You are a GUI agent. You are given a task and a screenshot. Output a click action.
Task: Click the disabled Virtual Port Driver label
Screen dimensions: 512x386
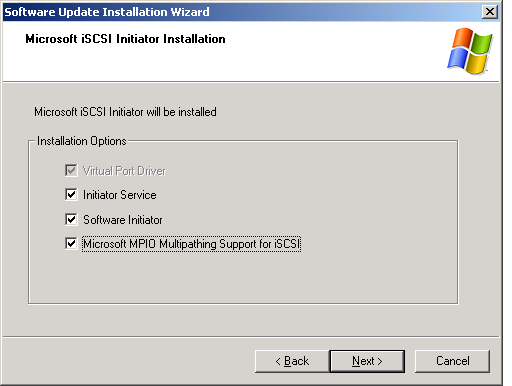[124, 171]
